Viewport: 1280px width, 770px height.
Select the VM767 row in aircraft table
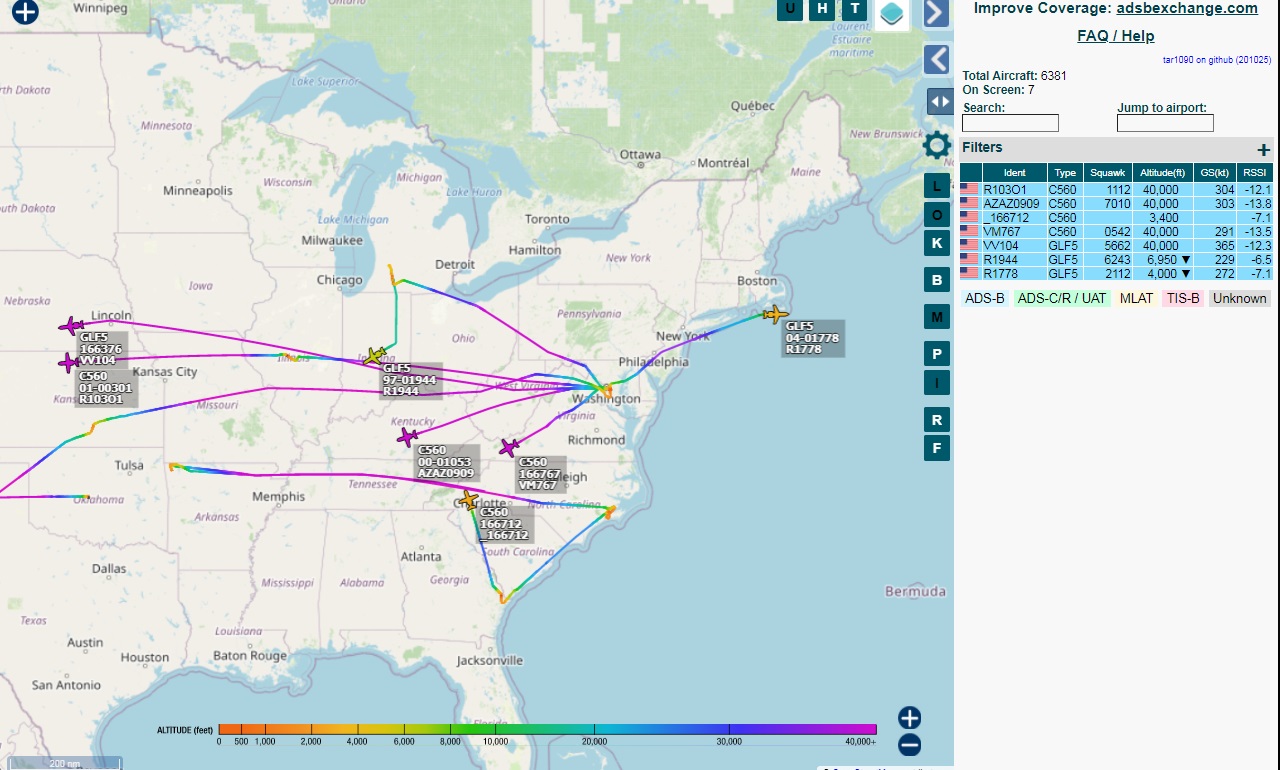(x=1116, y=231)
